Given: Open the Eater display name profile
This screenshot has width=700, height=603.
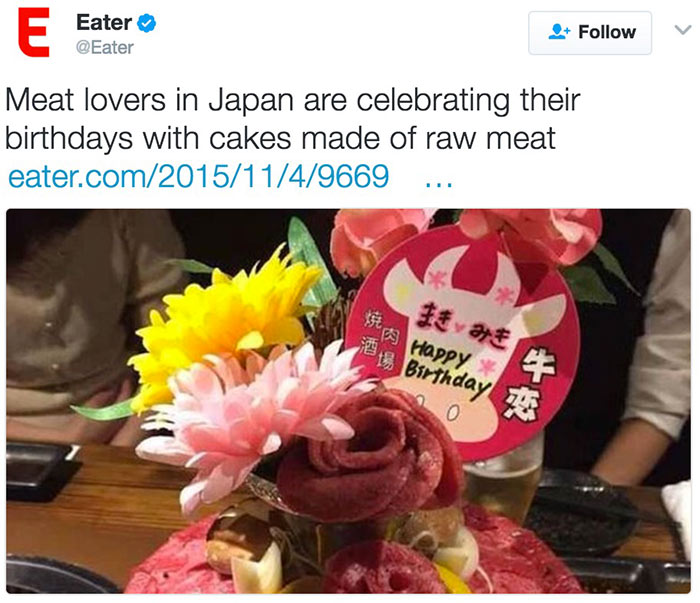Looking at the screenshot, I should tap(104, 22).
